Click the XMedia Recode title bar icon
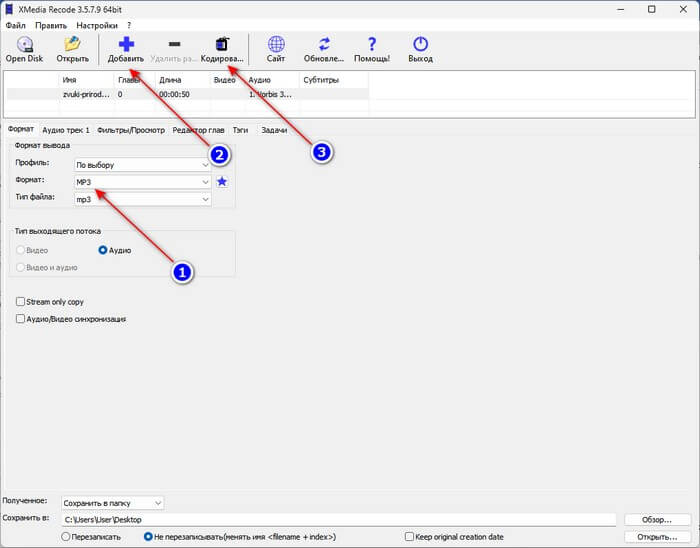Image resolution: width=700 pixels, height=548 pixels. (9, 9)
